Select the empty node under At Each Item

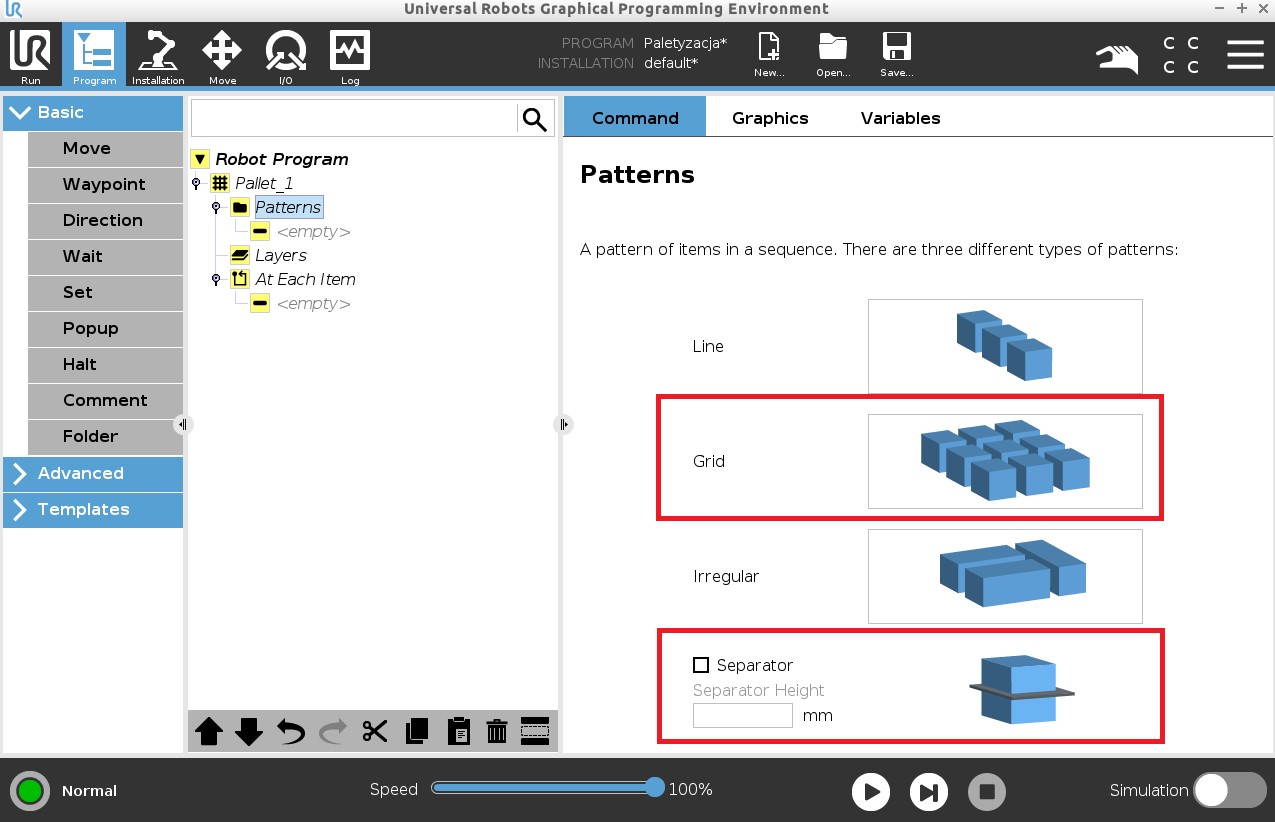click(312, 303)
